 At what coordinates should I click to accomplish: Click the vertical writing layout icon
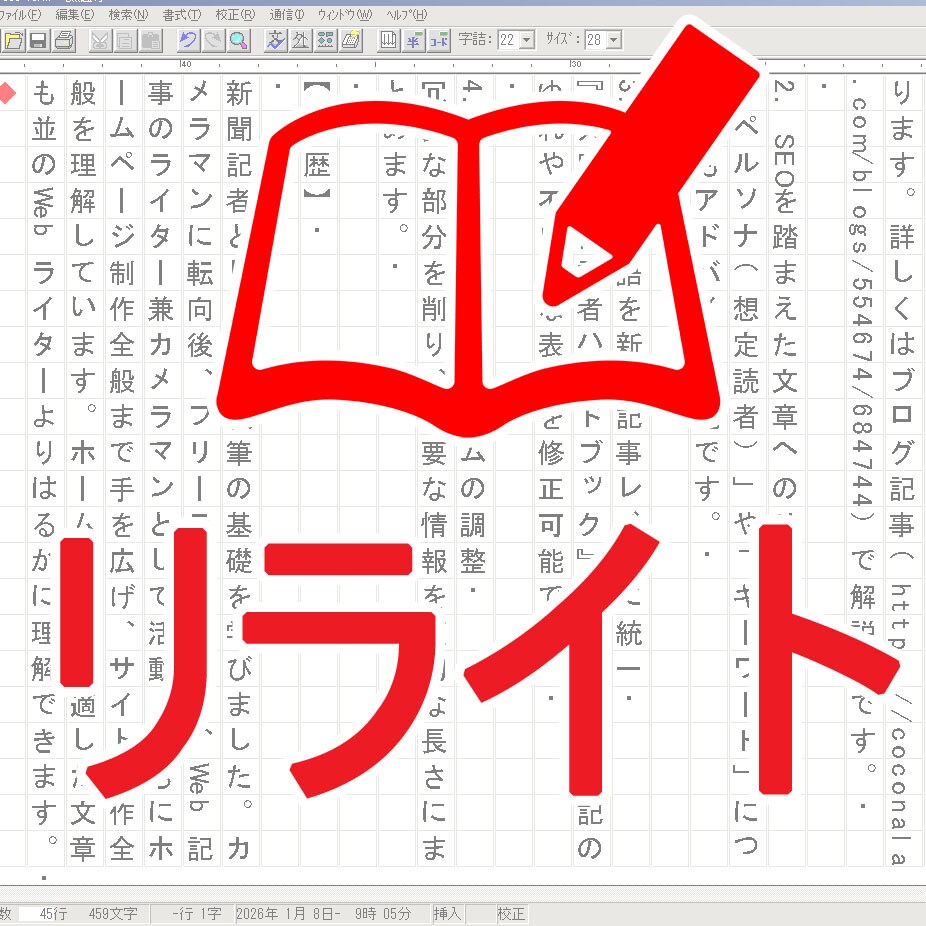[x=388, y=40]
